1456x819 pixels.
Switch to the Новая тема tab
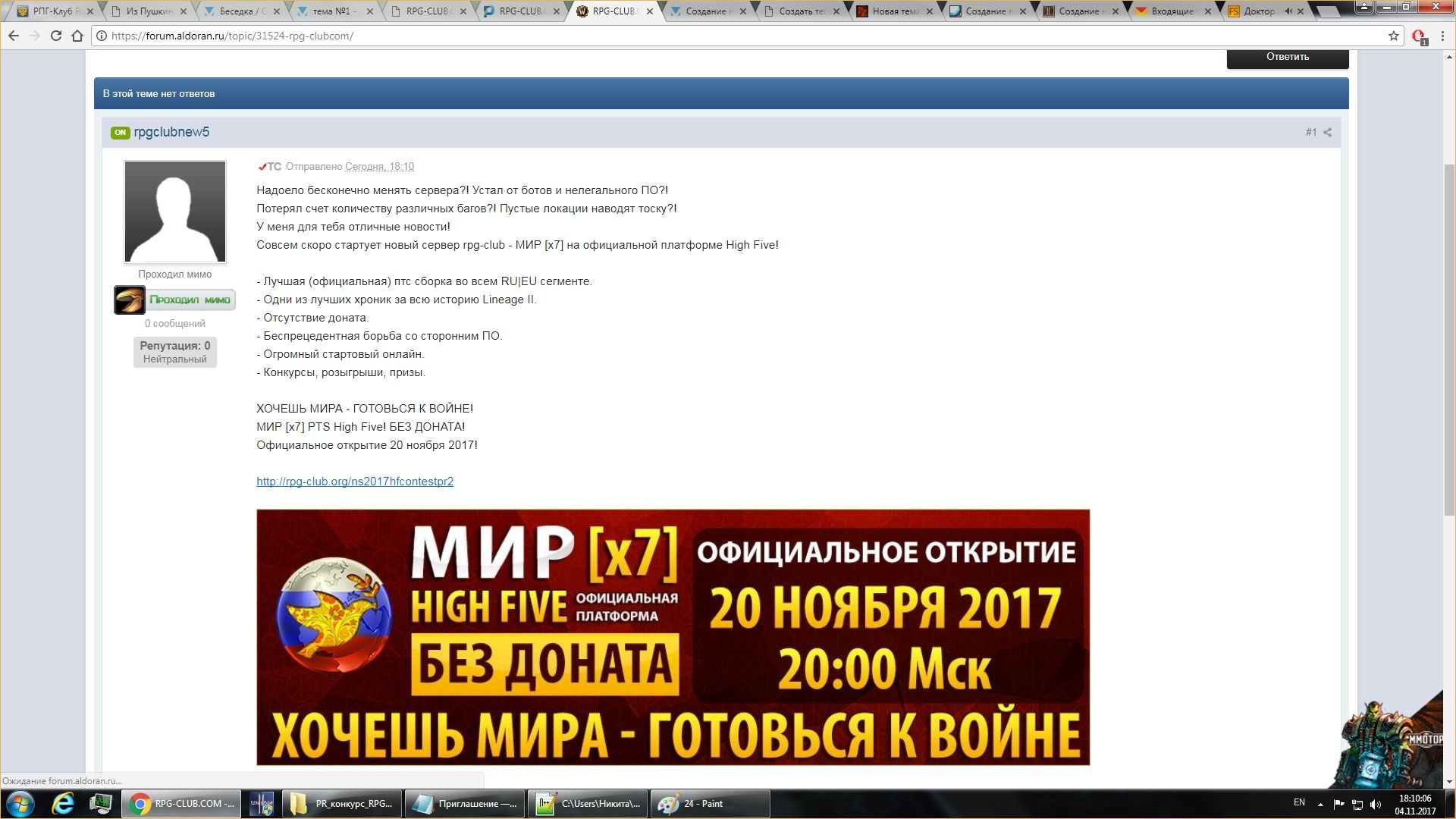pos(895,11)
